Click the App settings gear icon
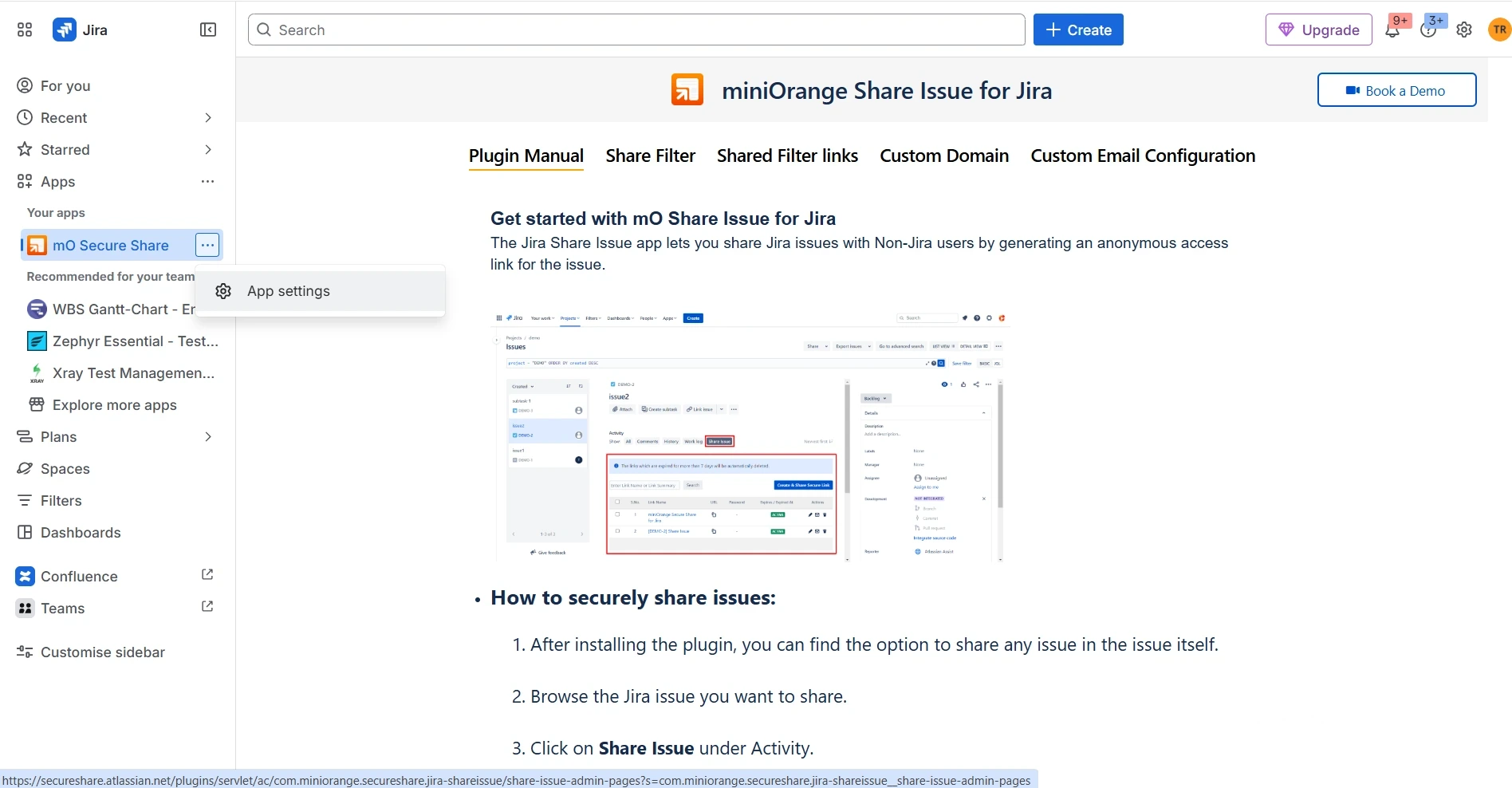 223,291
